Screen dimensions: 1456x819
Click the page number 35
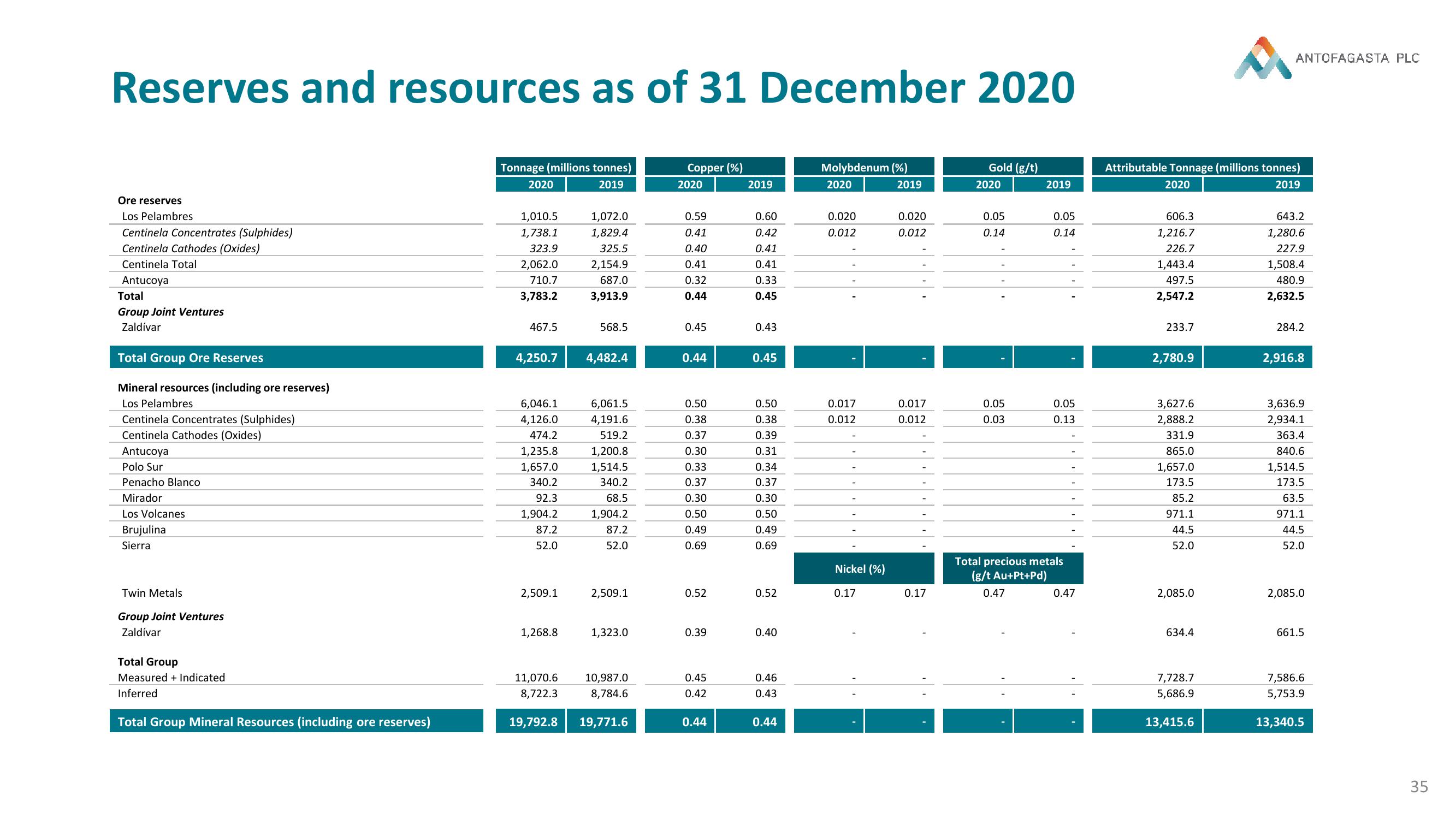[1419, 787]
